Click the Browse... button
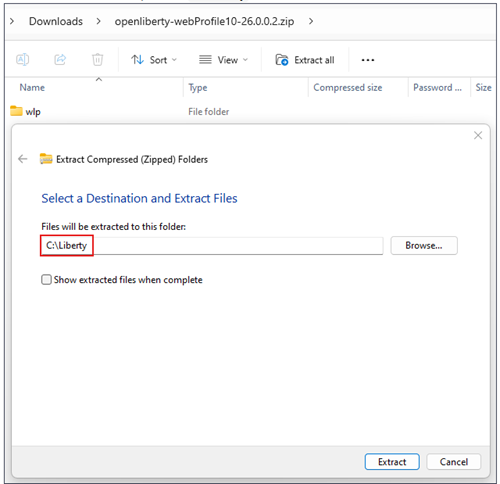 424,246
